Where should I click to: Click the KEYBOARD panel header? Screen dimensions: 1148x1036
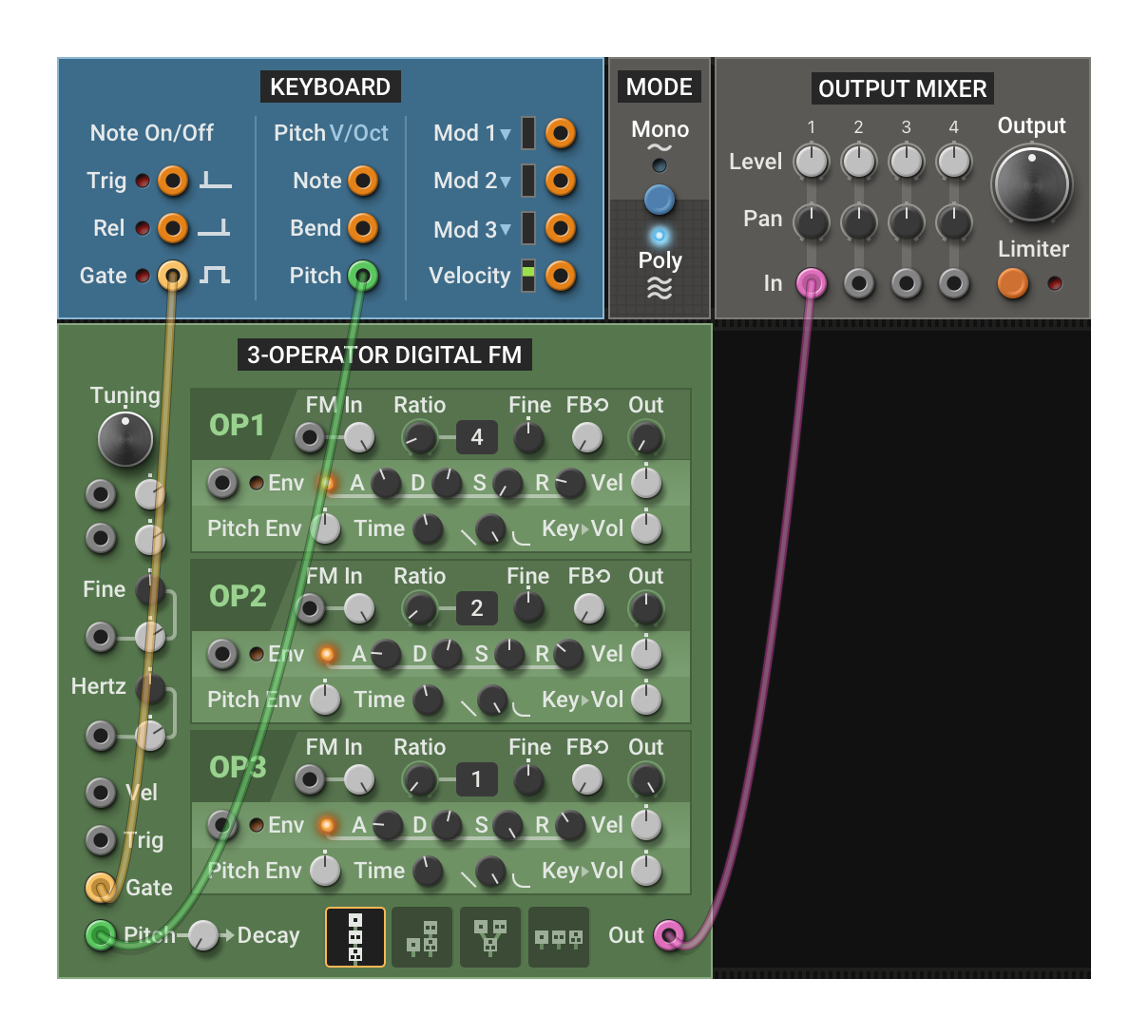[x=330, y=86]
